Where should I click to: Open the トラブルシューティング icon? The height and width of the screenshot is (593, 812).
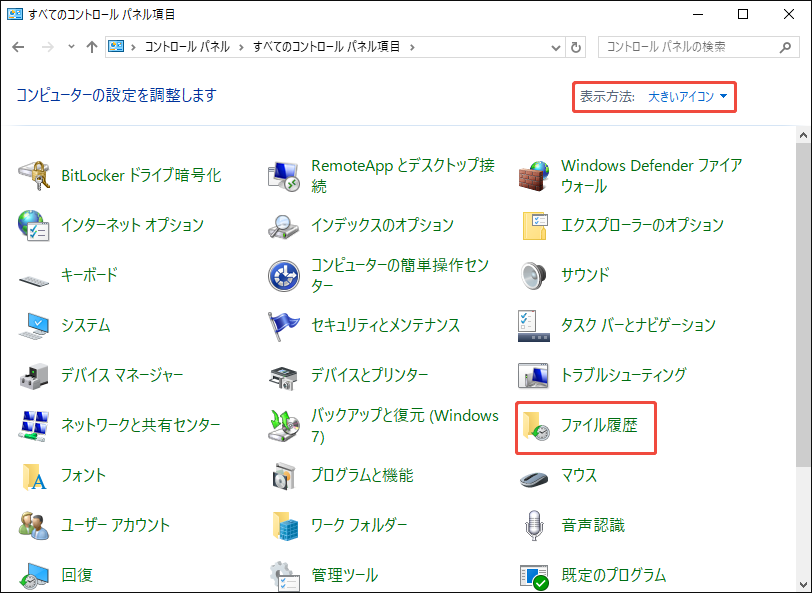click(533, 375)
